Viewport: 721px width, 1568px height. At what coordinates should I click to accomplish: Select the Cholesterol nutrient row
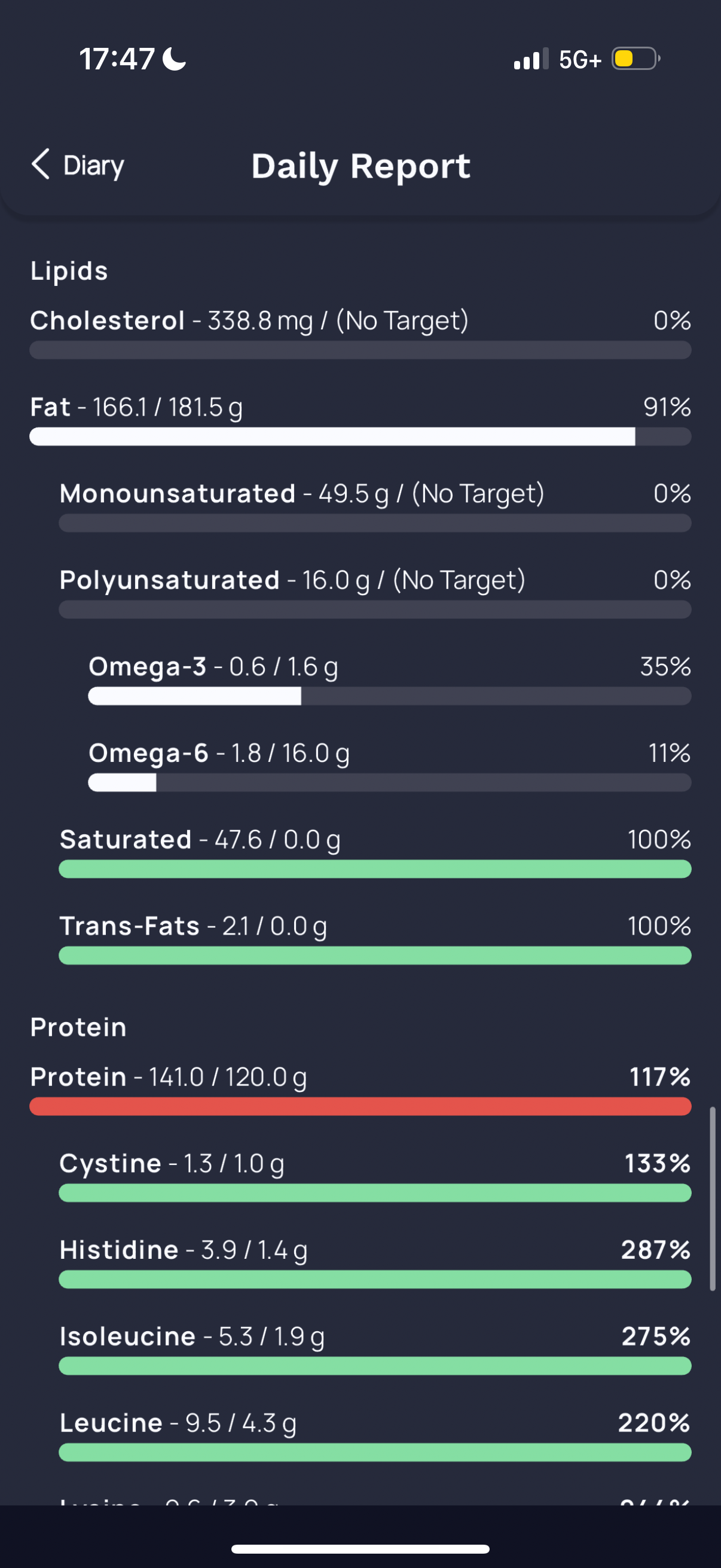[360, 333]
